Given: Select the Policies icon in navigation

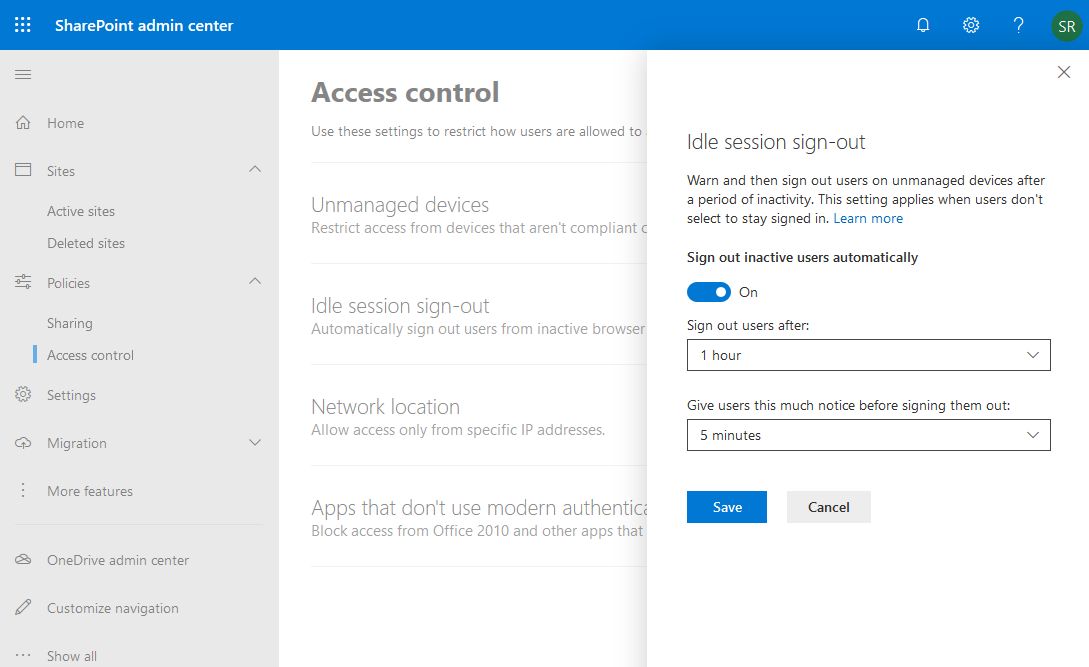Looking at the screenshot, I should point(22,282).
